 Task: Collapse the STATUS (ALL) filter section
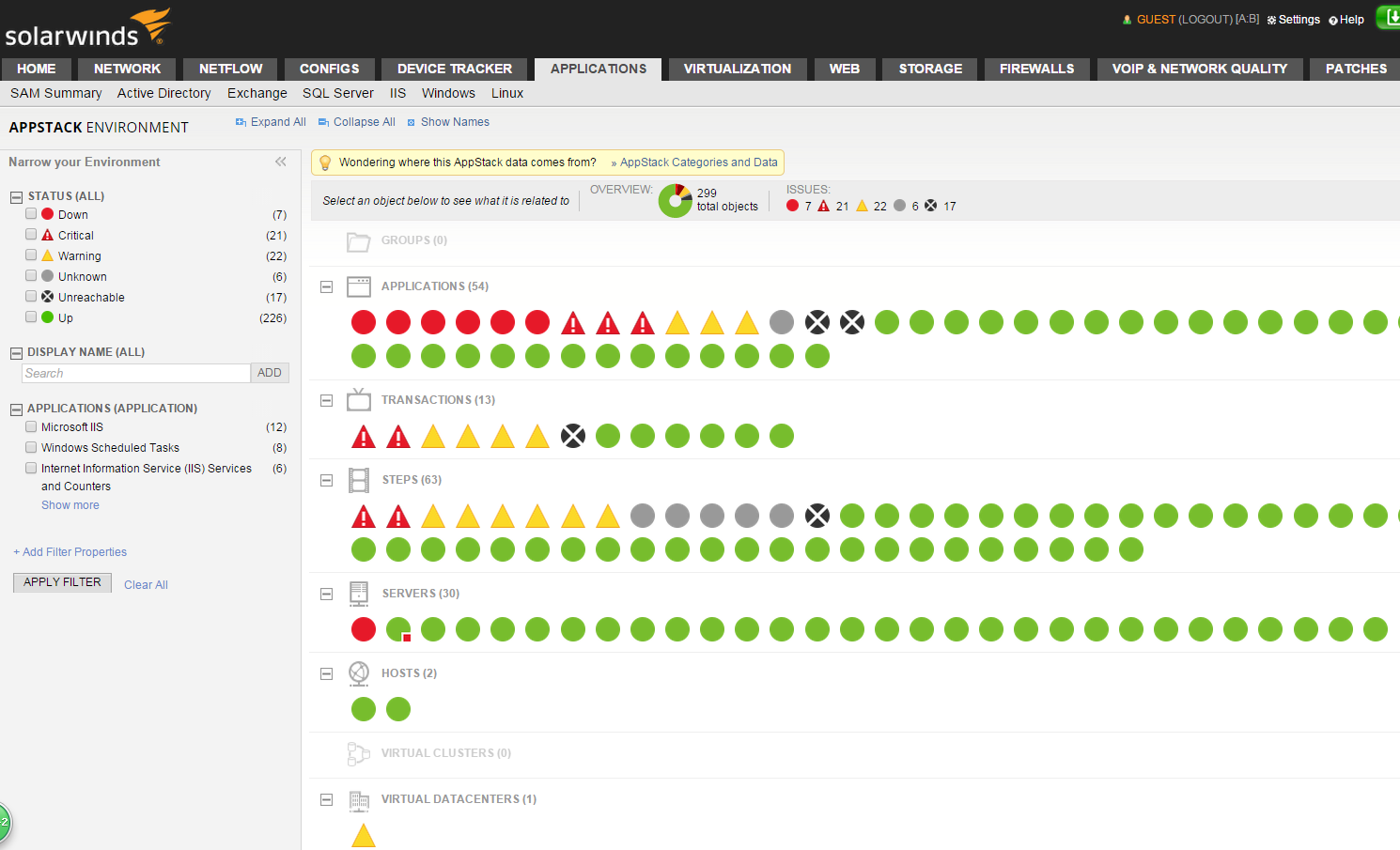coord(16,197)
